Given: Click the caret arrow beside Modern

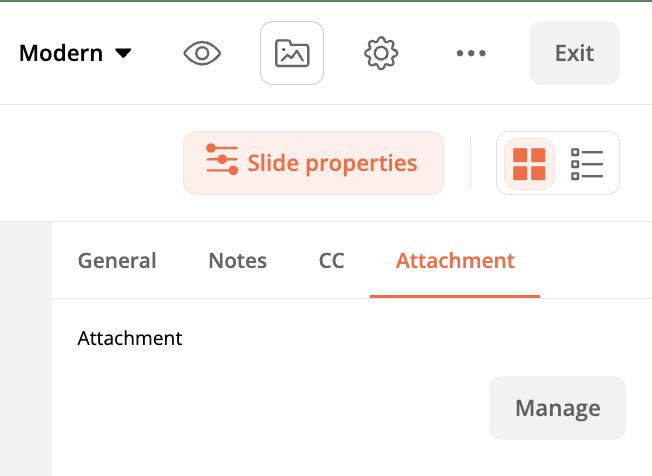Looking at the screenshot, I should click(x=124, y=53).
